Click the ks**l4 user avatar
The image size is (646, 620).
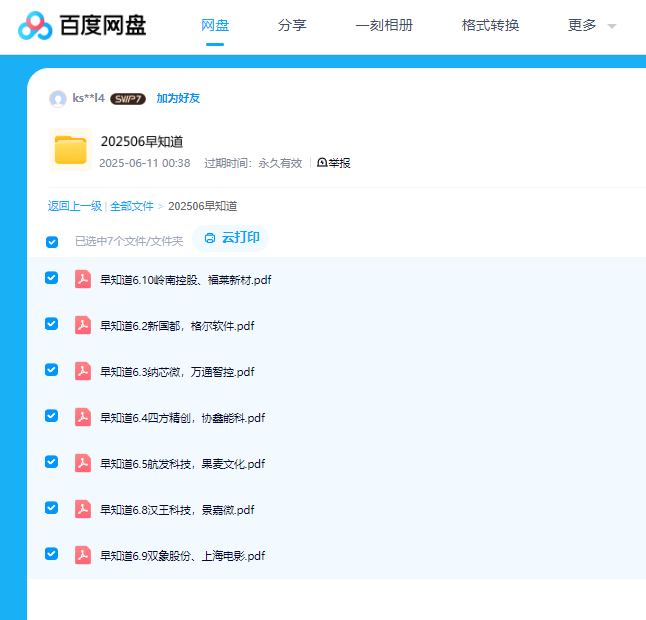coord(58,98)
